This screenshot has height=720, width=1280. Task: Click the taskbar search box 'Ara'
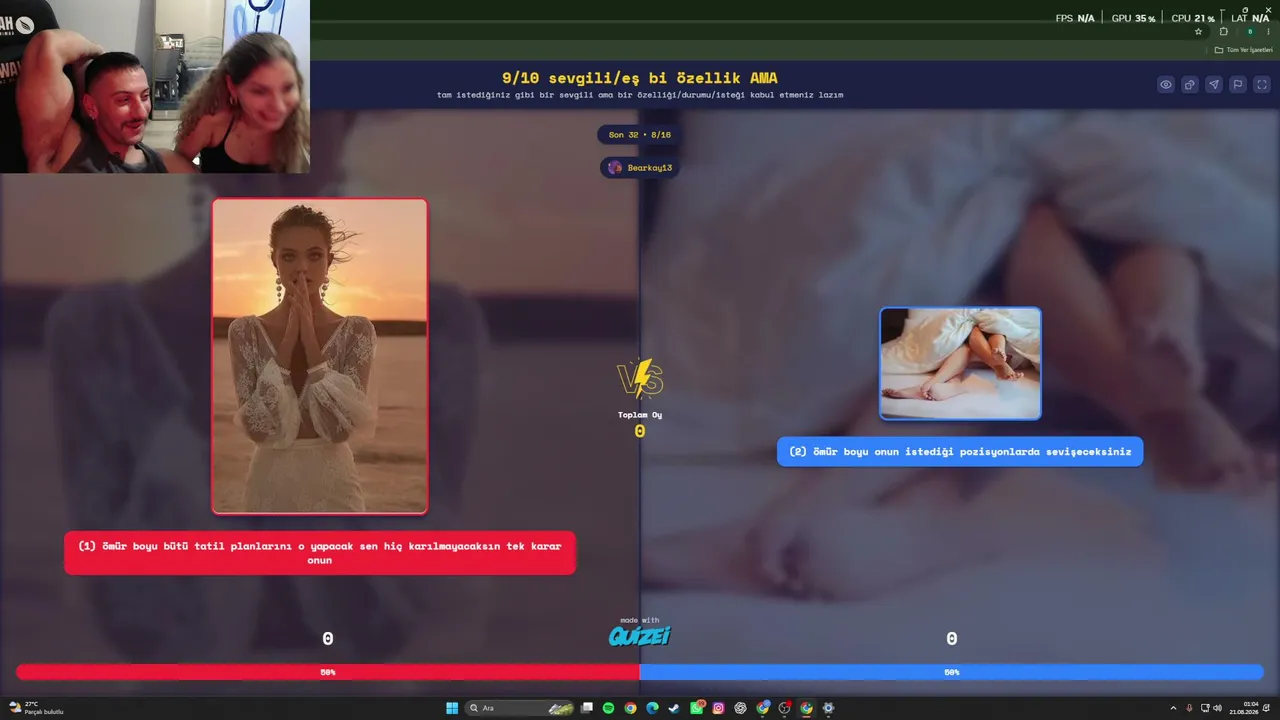pyautogui.click(x=520, y=708)
